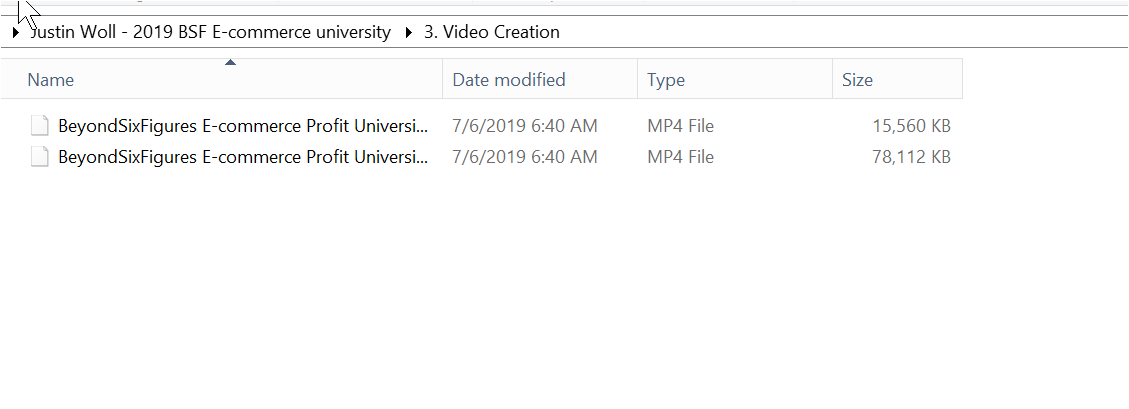Click the modified date of the 78,112 KB file
The image size is (1129, 409).
point(525,157)
